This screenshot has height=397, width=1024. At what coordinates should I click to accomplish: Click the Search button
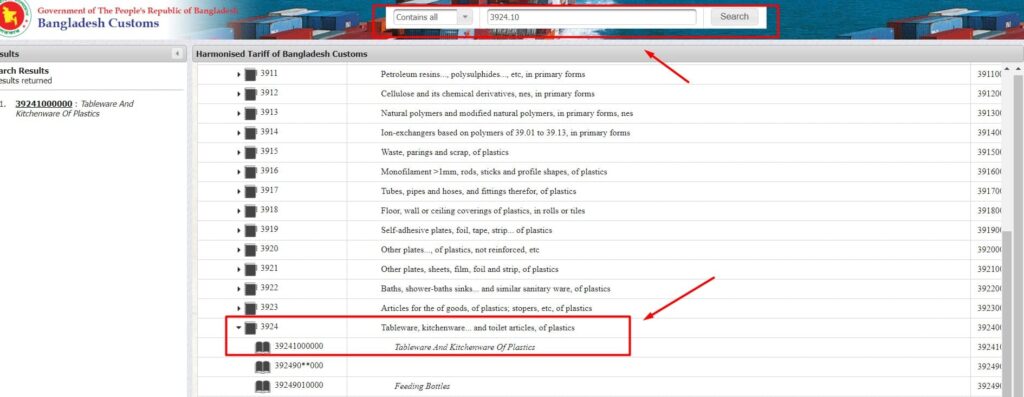[734, 17]
